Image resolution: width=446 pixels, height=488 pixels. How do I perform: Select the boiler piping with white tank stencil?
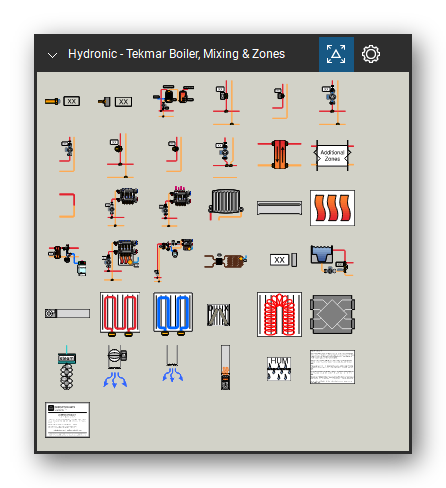click(68, 260)
